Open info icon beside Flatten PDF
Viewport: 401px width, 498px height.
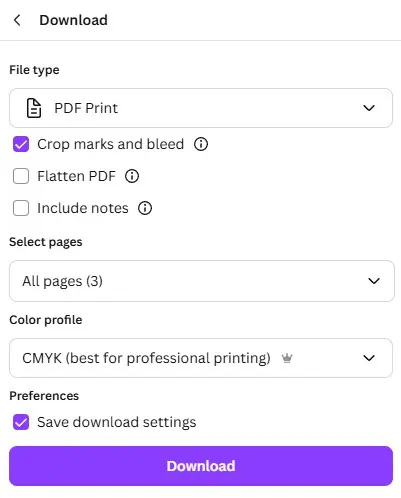coord(132,176)
